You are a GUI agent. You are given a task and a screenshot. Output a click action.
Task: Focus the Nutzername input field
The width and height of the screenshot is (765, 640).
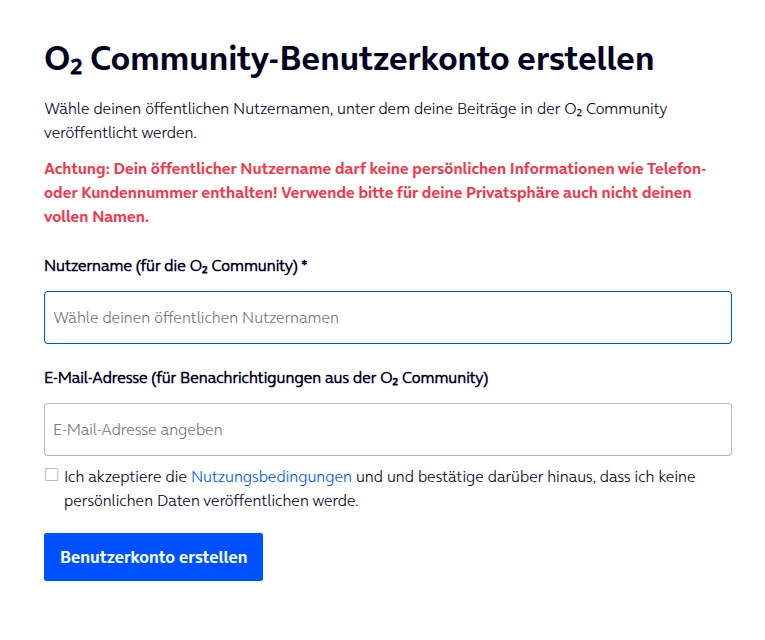(x=387, y=318)
